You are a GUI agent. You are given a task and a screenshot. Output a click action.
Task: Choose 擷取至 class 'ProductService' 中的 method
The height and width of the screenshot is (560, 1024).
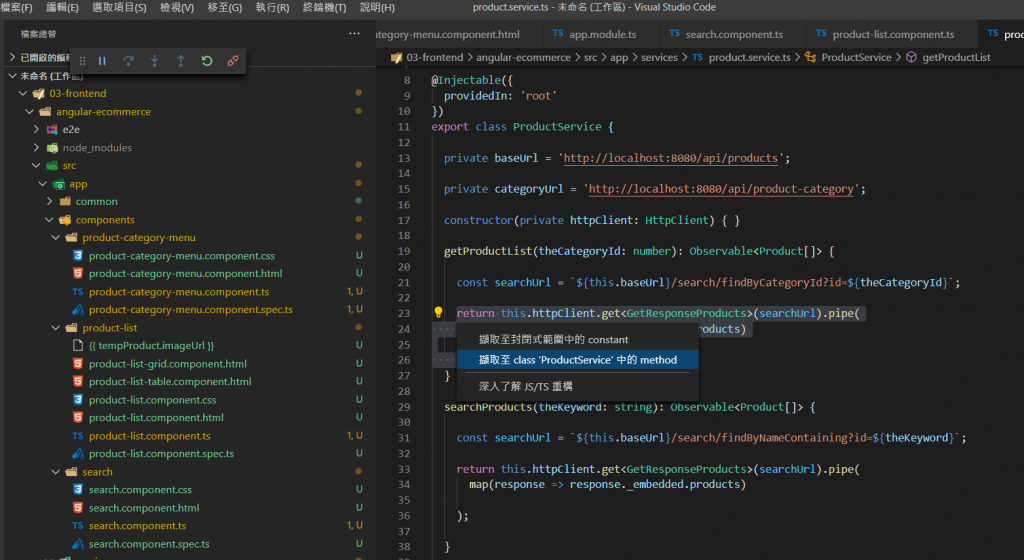(577, 360)
